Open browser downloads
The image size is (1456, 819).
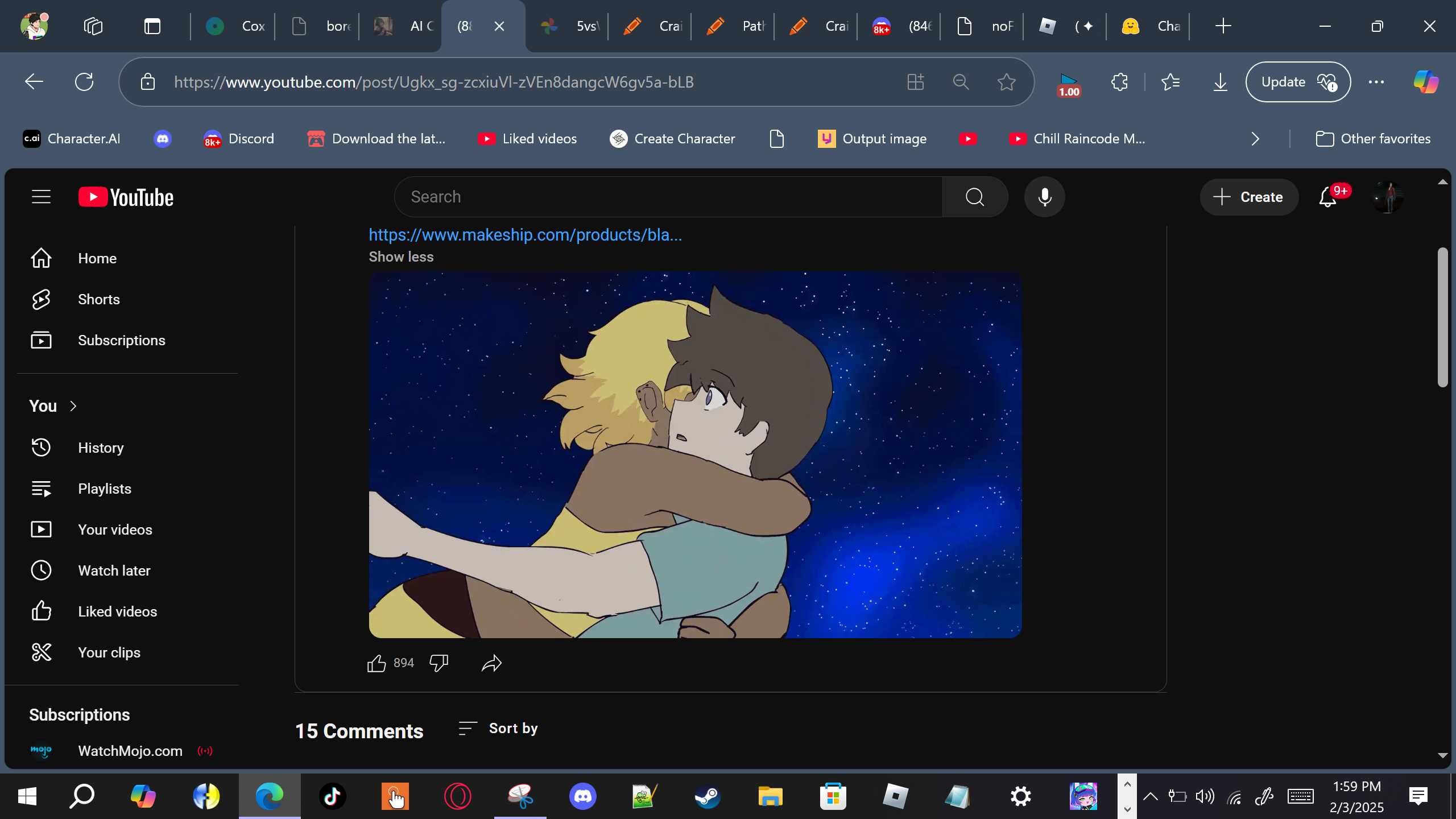click(1221, 82)
